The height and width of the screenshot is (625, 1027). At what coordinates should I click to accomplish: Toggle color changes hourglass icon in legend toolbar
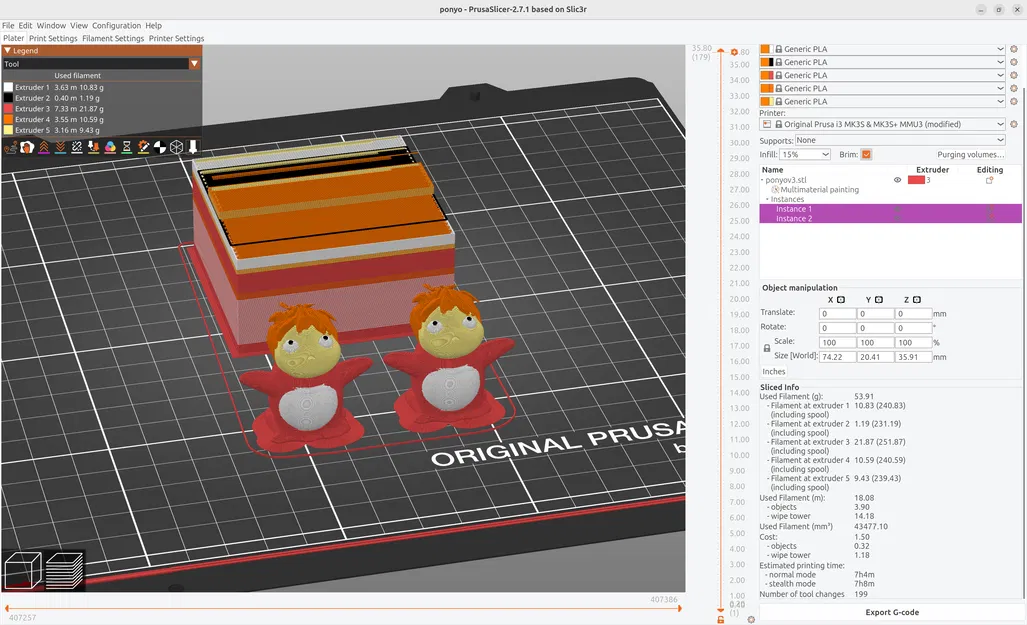(x=126, y=147)
